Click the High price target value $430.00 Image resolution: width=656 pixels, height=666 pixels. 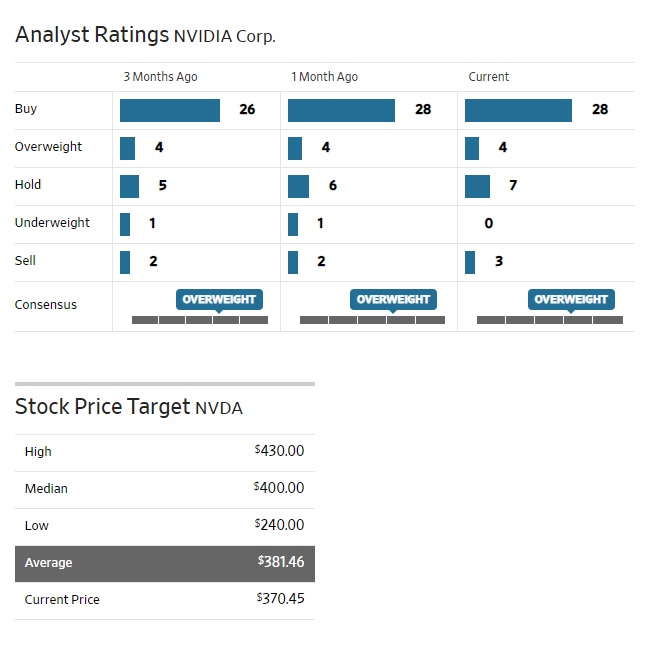(279, 452)
